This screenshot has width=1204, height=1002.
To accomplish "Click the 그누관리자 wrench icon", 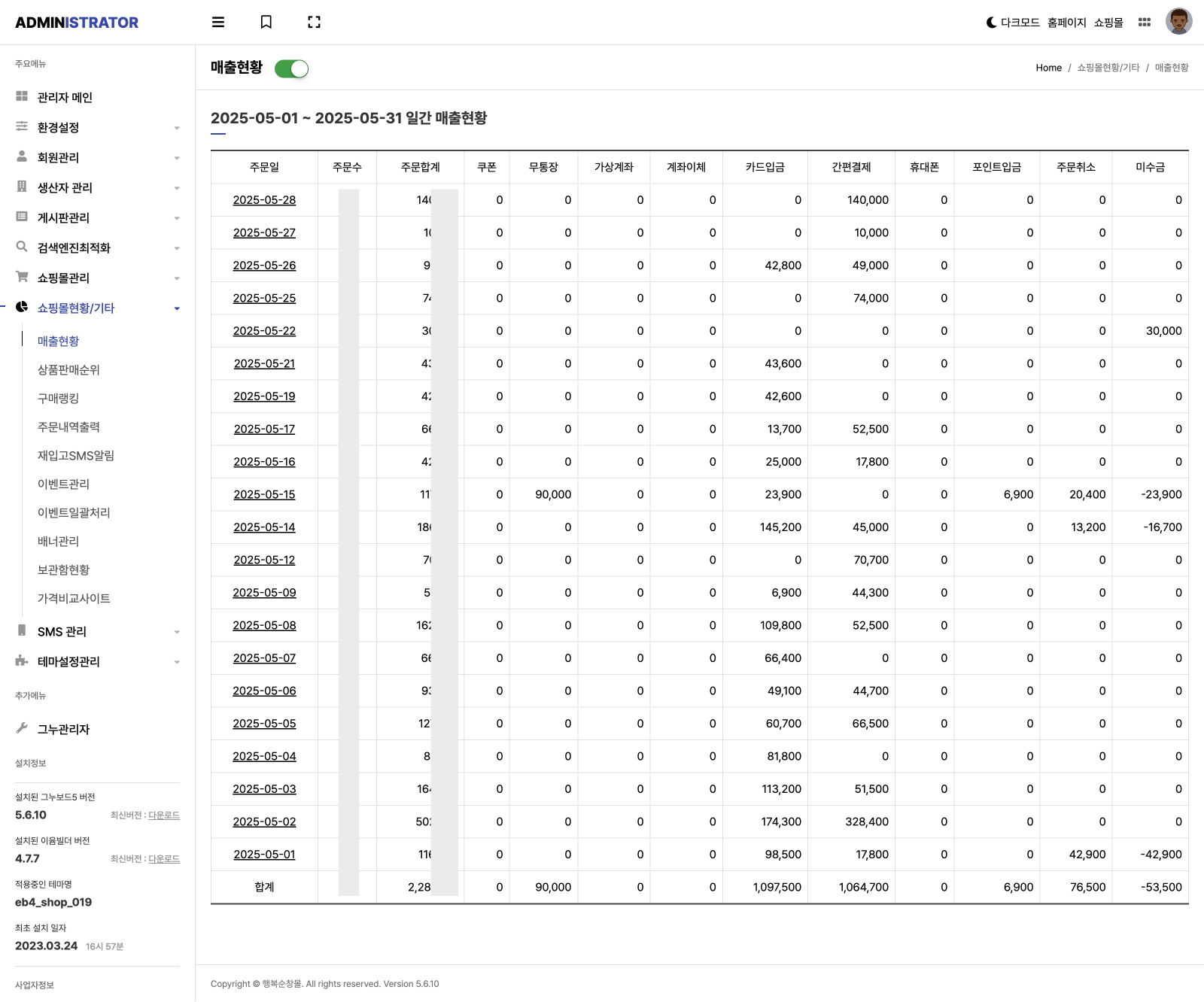I will pyautogui.click(x=22, y=728).
